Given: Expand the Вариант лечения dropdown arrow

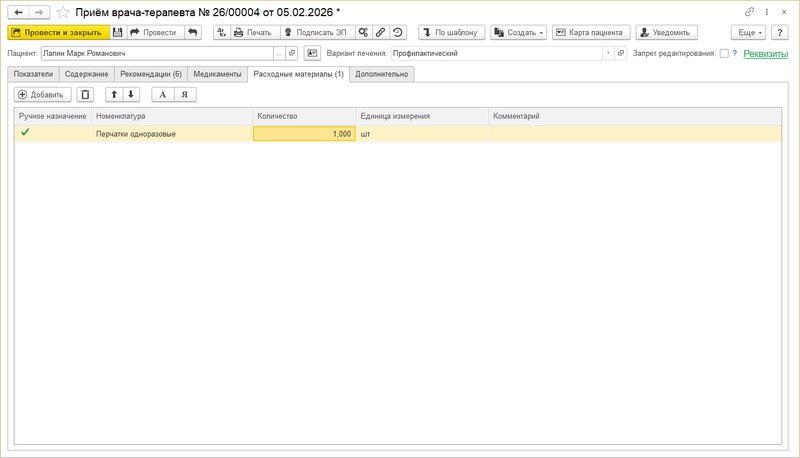Looking at the screenshot, I should pos(608,53).
